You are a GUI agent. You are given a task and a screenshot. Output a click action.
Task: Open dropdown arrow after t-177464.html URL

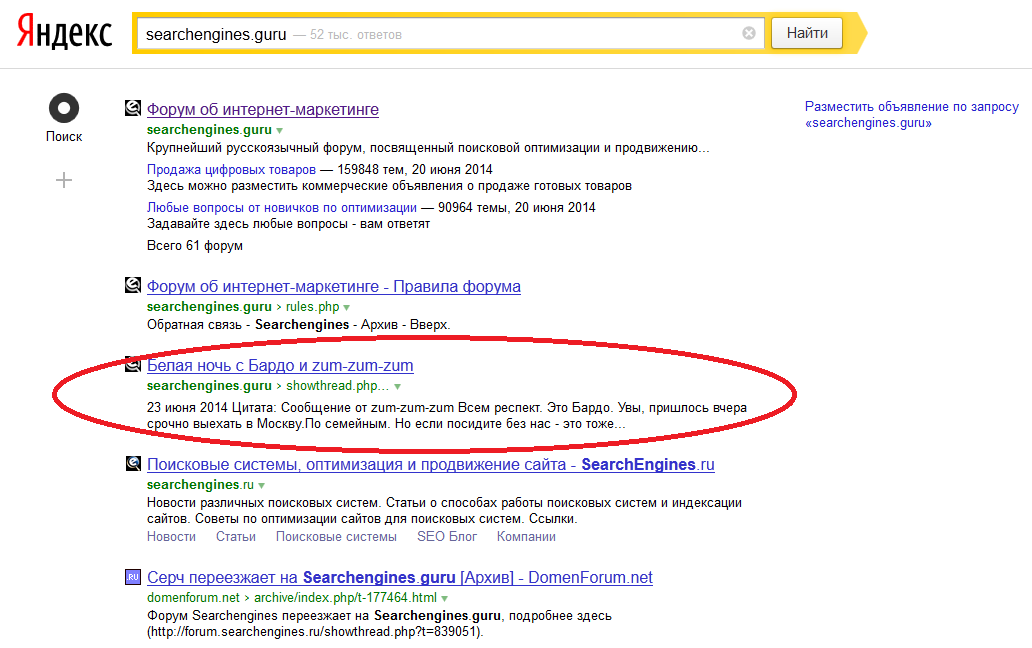pos(445,598)
